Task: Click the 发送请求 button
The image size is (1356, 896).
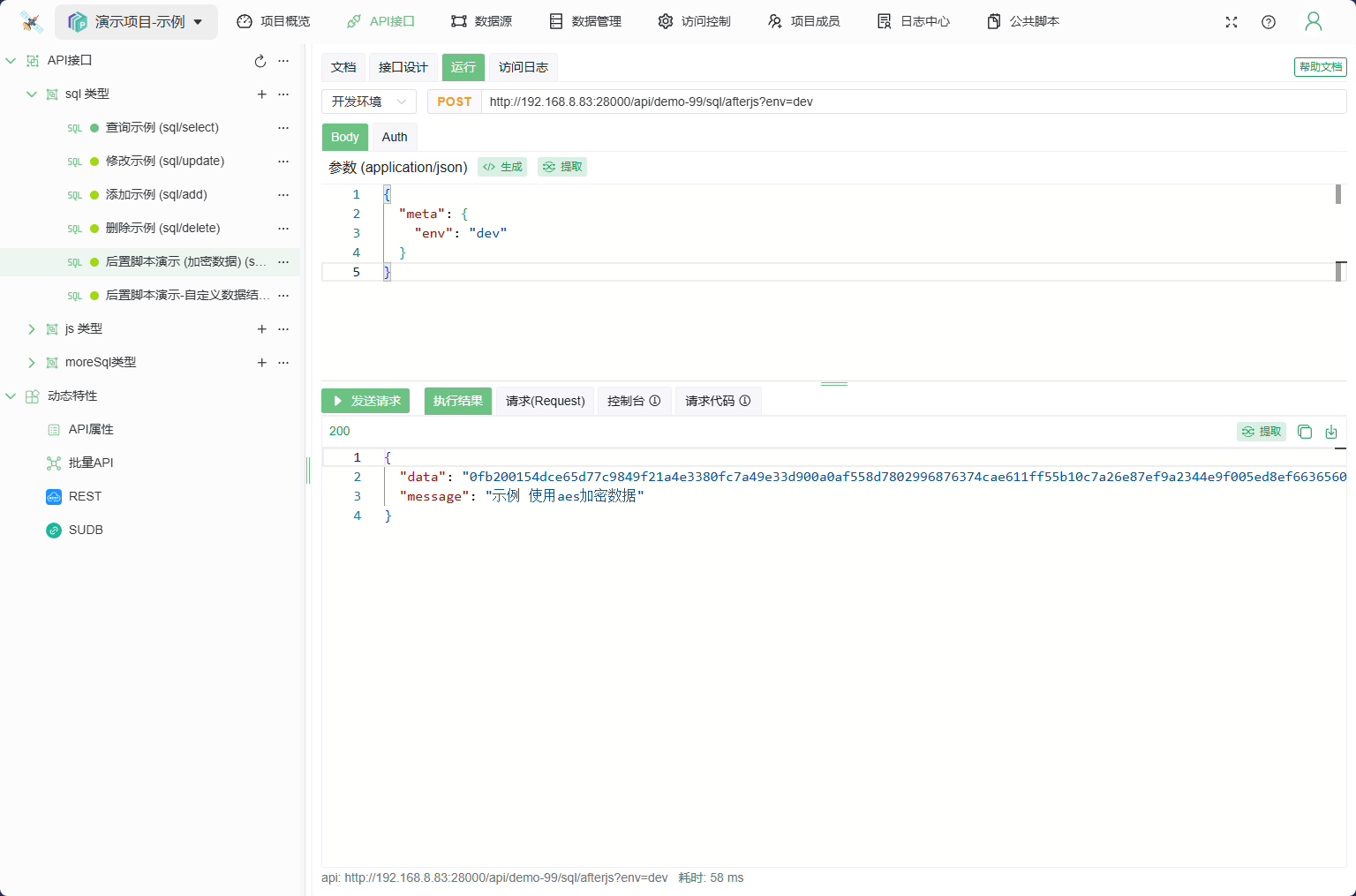Action: (x=365, y=401)
